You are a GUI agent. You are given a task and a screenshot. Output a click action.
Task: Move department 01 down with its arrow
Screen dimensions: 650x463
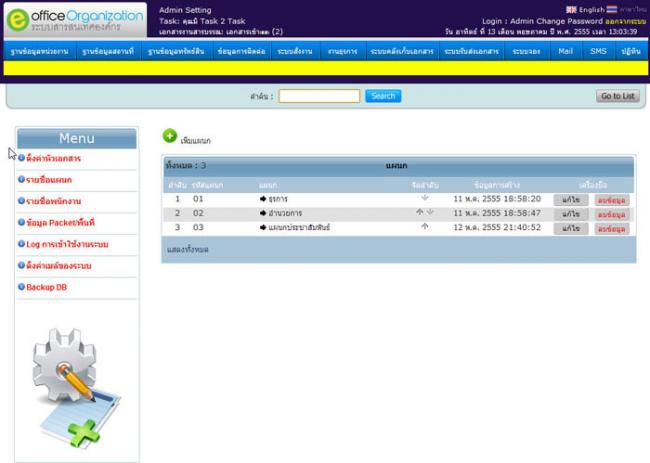424,198
